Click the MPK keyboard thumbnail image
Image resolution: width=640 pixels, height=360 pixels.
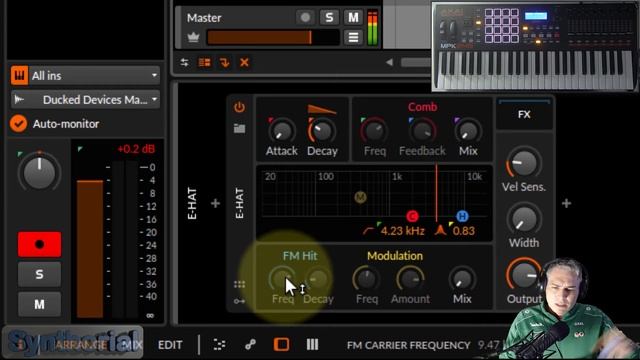click(535, 46)
